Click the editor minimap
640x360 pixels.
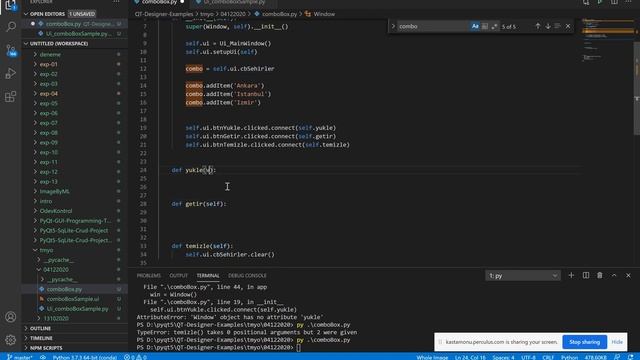[x=607, y=41]
